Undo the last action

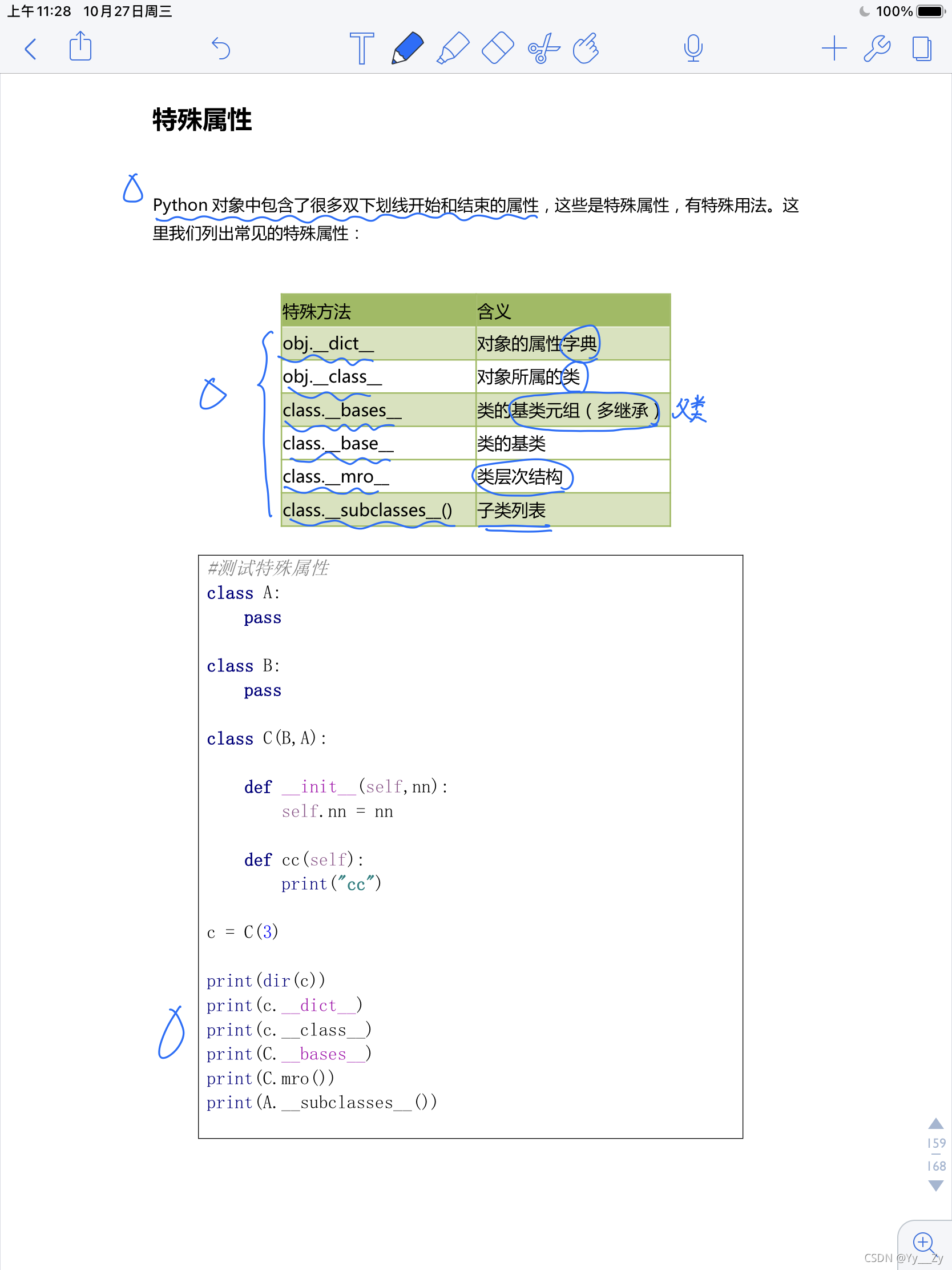click(220, 48)
